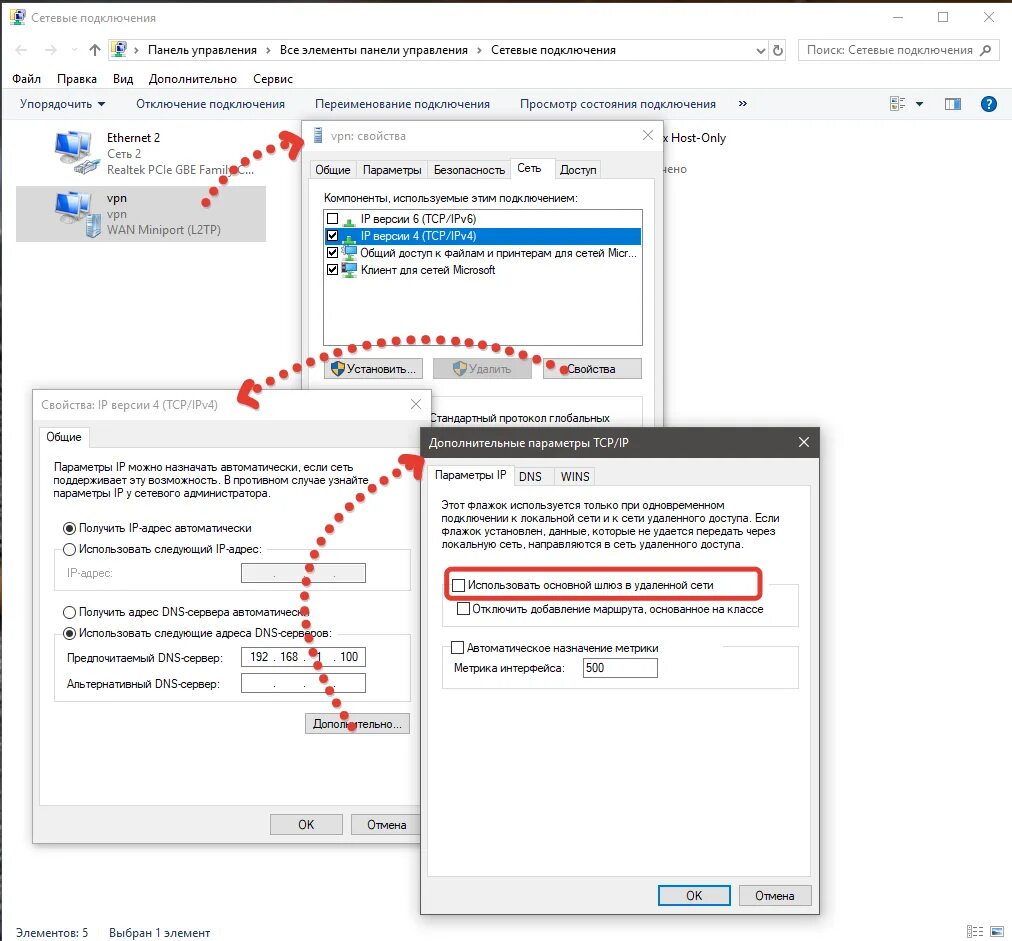
Task: Show more toolbar commands chevron
Action: coord(743,103)
